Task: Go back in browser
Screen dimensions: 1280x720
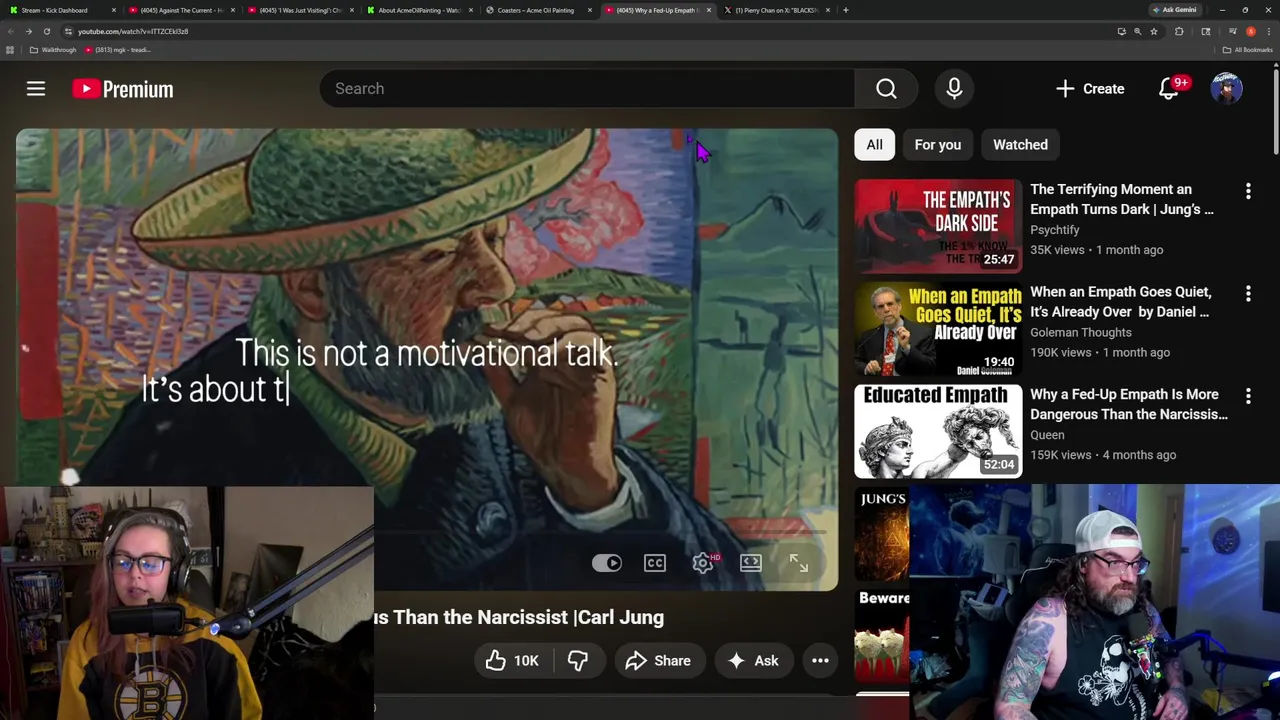Action: pyautogui.click(x=11, y=31)
